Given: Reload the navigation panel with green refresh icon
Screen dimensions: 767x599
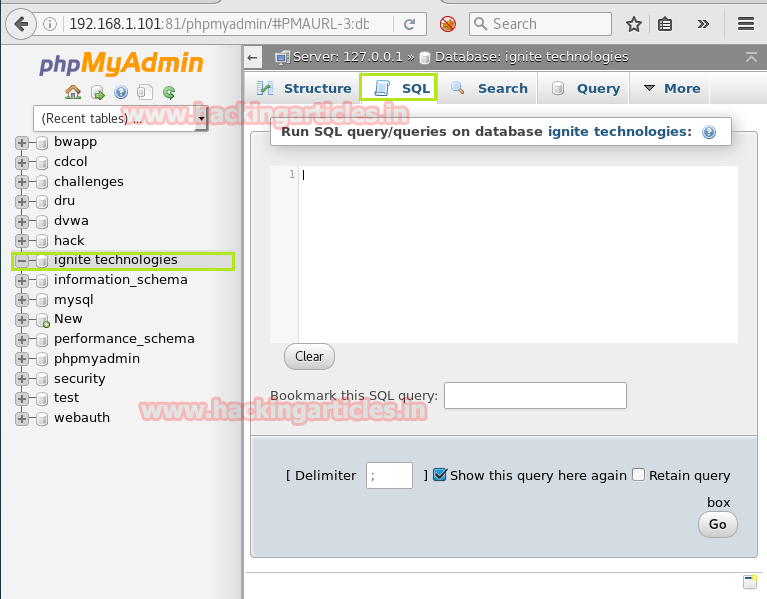Looking at the screenshot, I should 169,92.
